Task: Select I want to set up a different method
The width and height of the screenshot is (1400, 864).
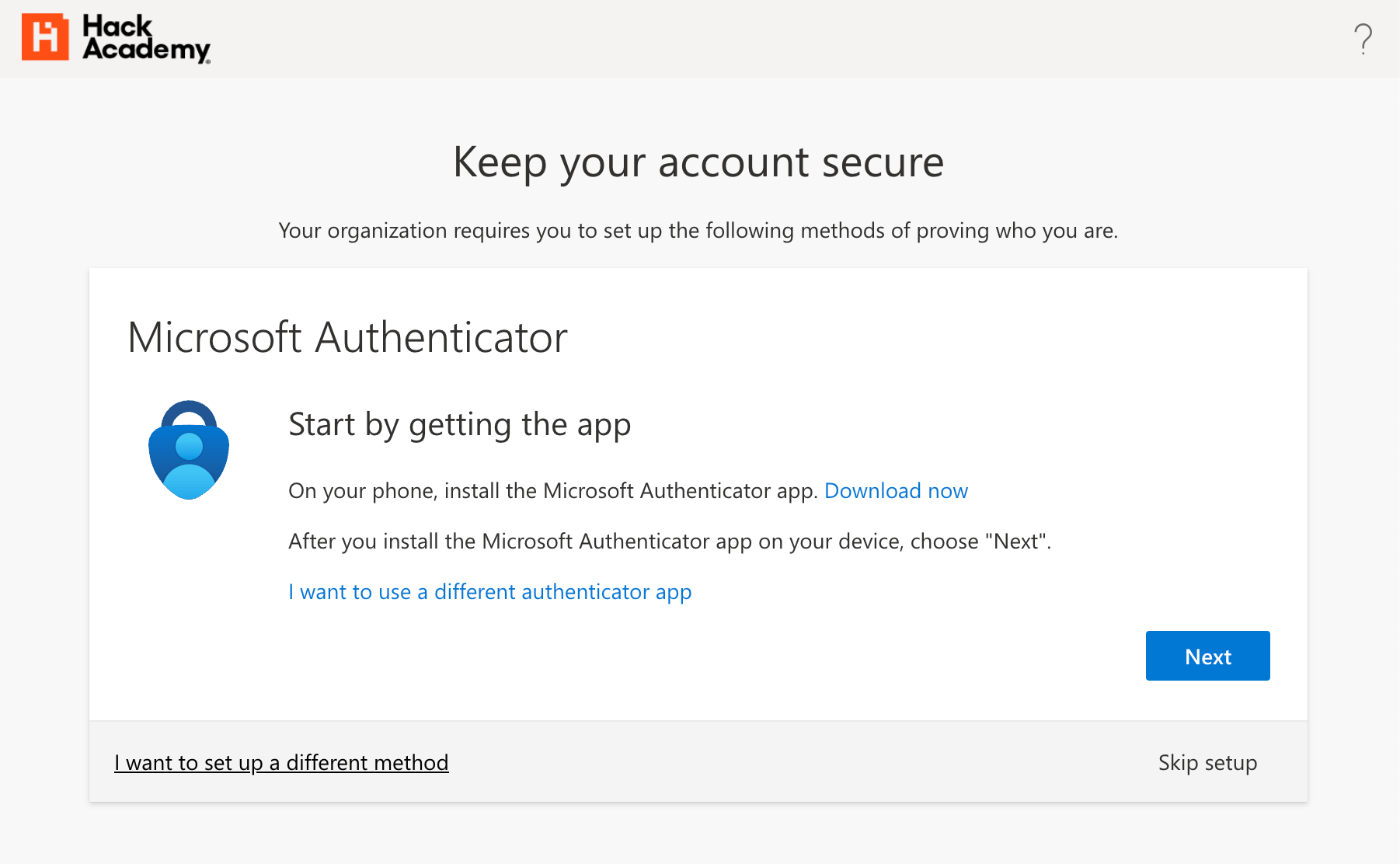Action: (281, 763)
